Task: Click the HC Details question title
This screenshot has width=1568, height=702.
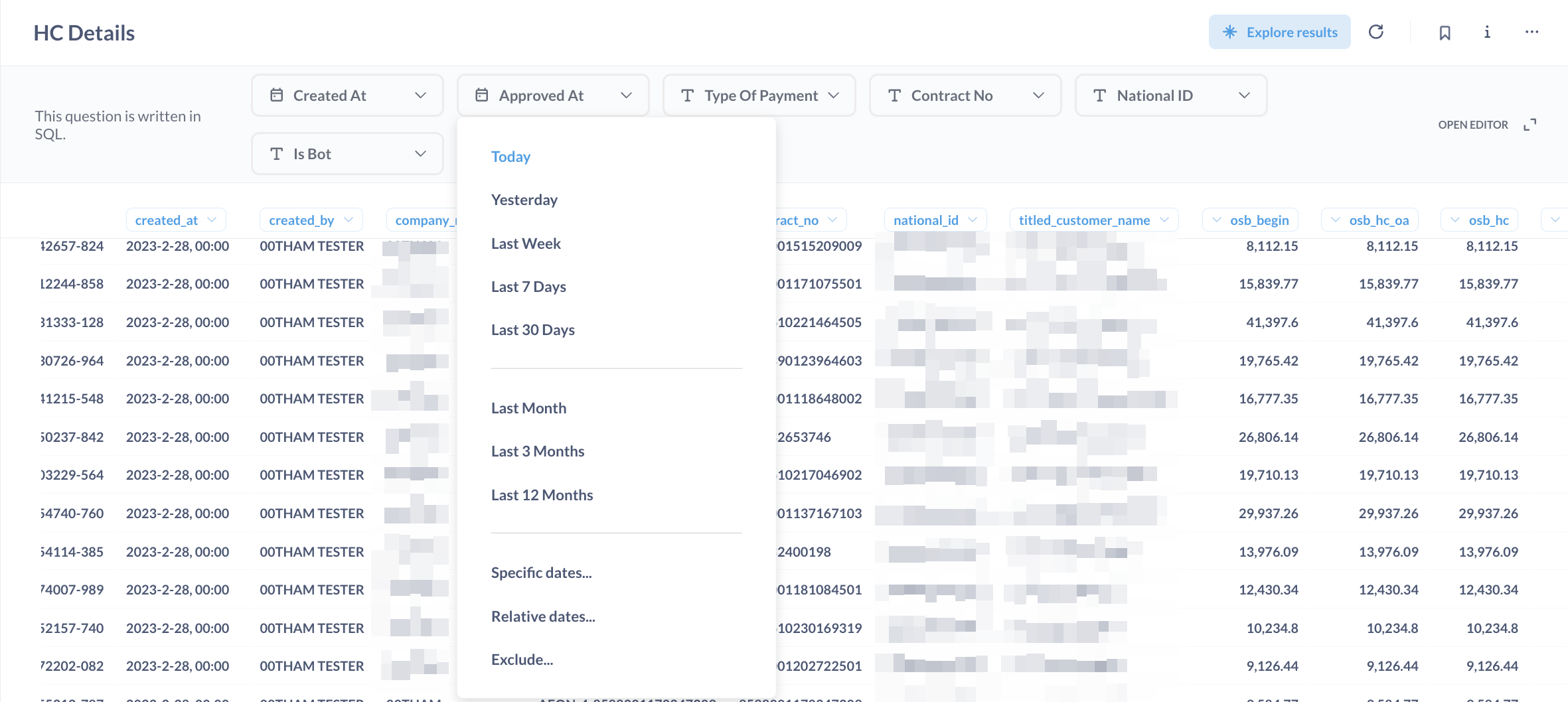Action: 84,33
